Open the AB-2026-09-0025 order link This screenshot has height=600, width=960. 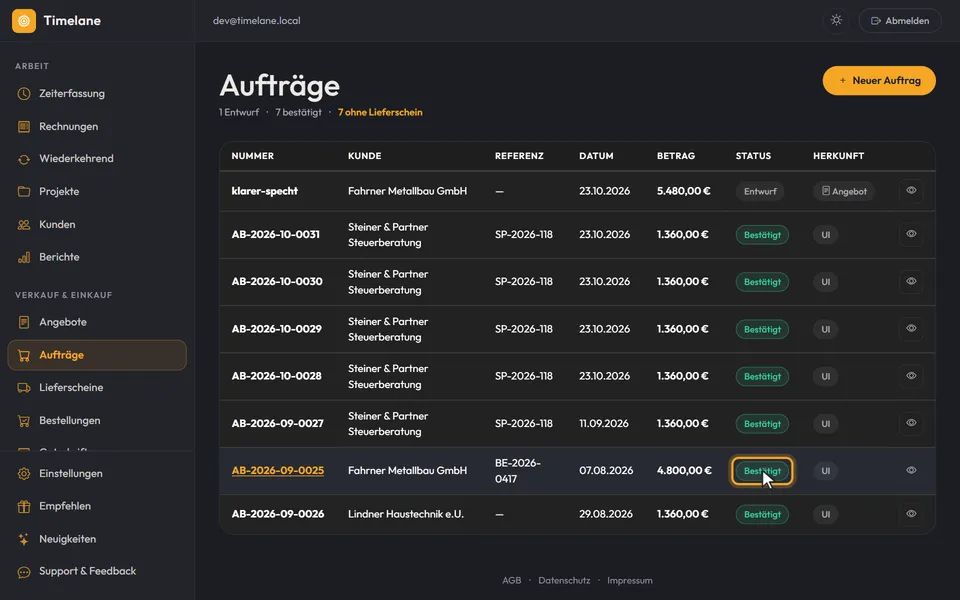277,471
